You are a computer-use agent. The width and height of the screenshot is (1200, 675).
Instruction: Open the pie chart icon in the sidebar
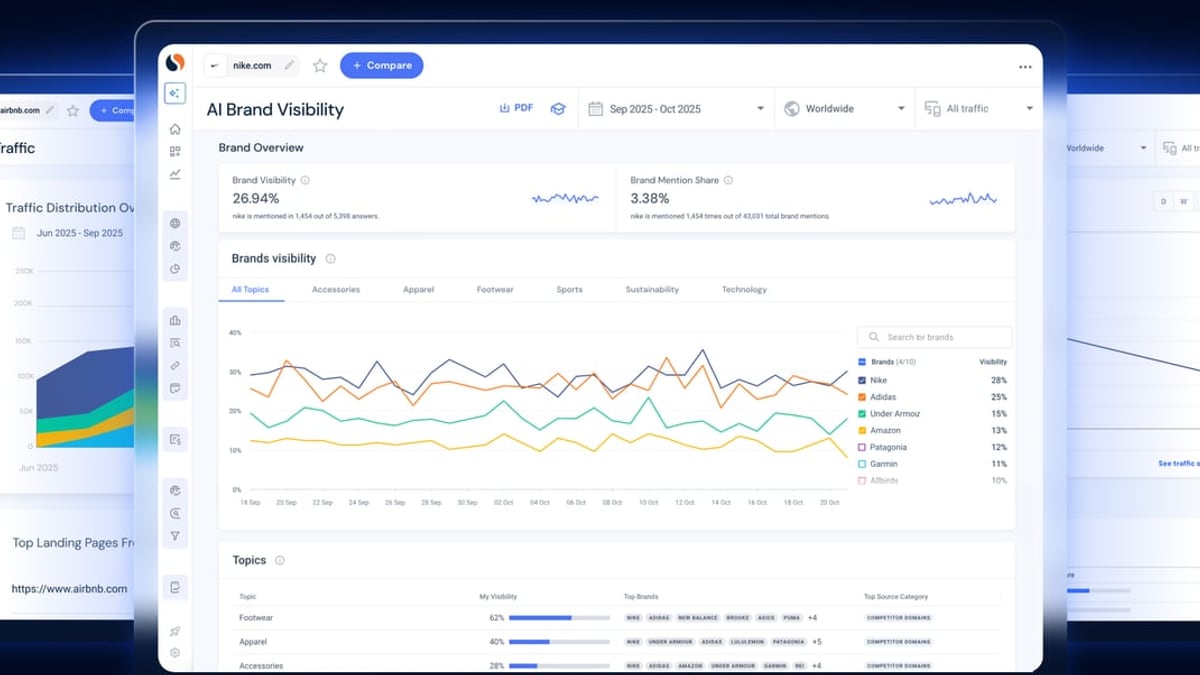(175, 268)
